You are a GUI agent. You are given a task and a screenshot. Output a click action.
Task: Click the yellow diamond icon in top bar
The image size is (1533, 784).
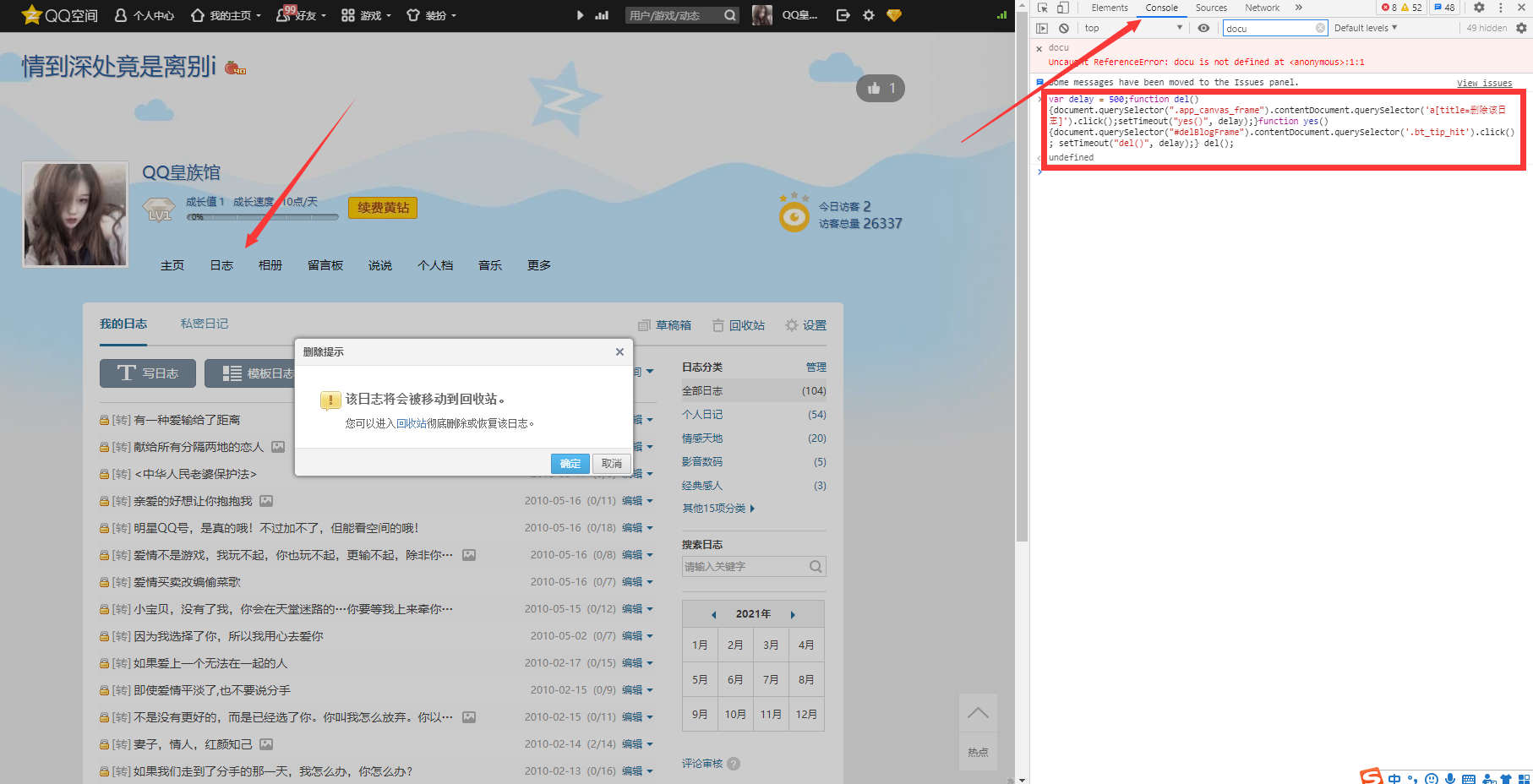coord(894,15)
